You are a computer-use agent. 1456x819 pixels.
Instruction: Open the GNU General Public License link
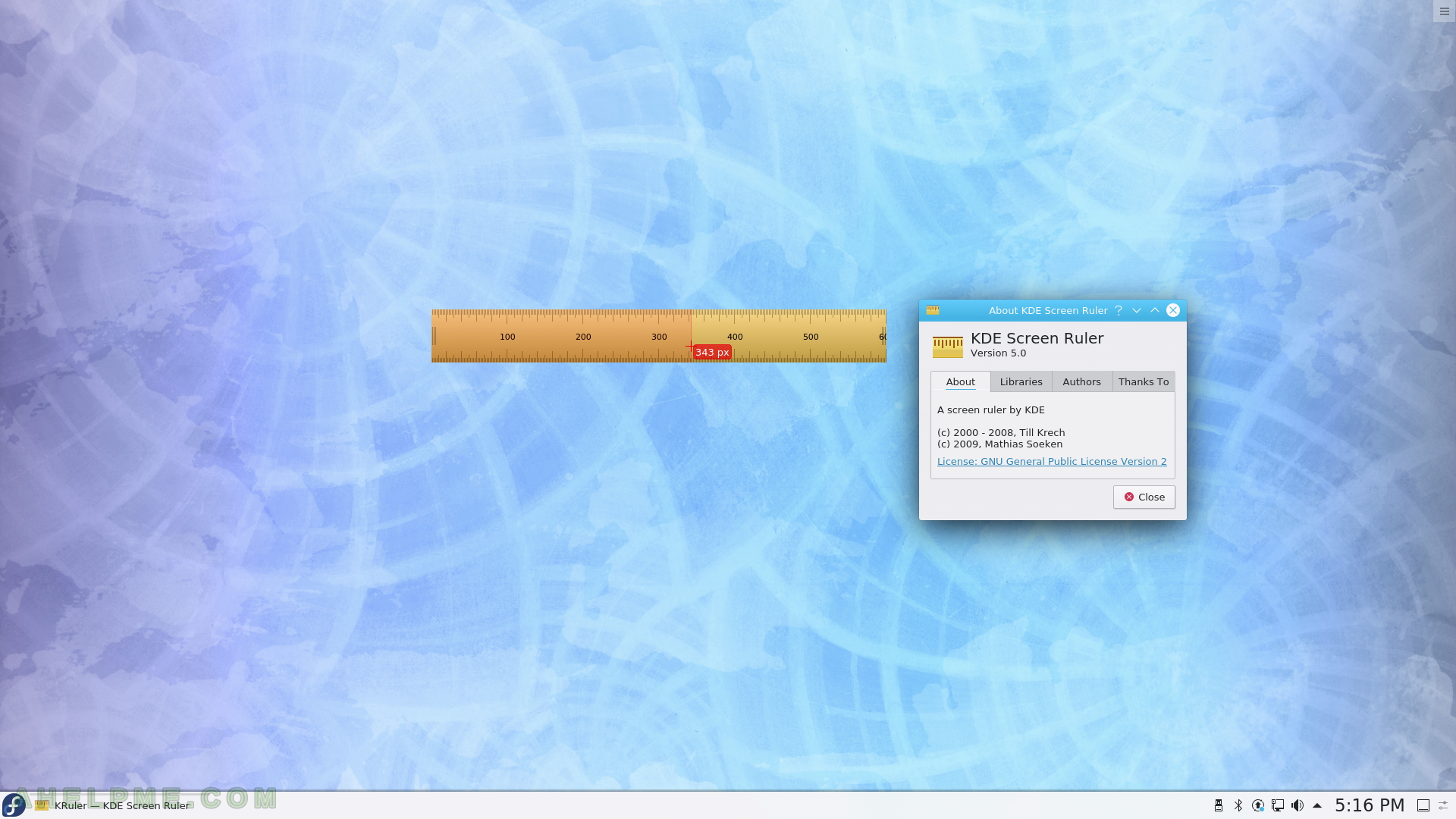click(1052, 461)
